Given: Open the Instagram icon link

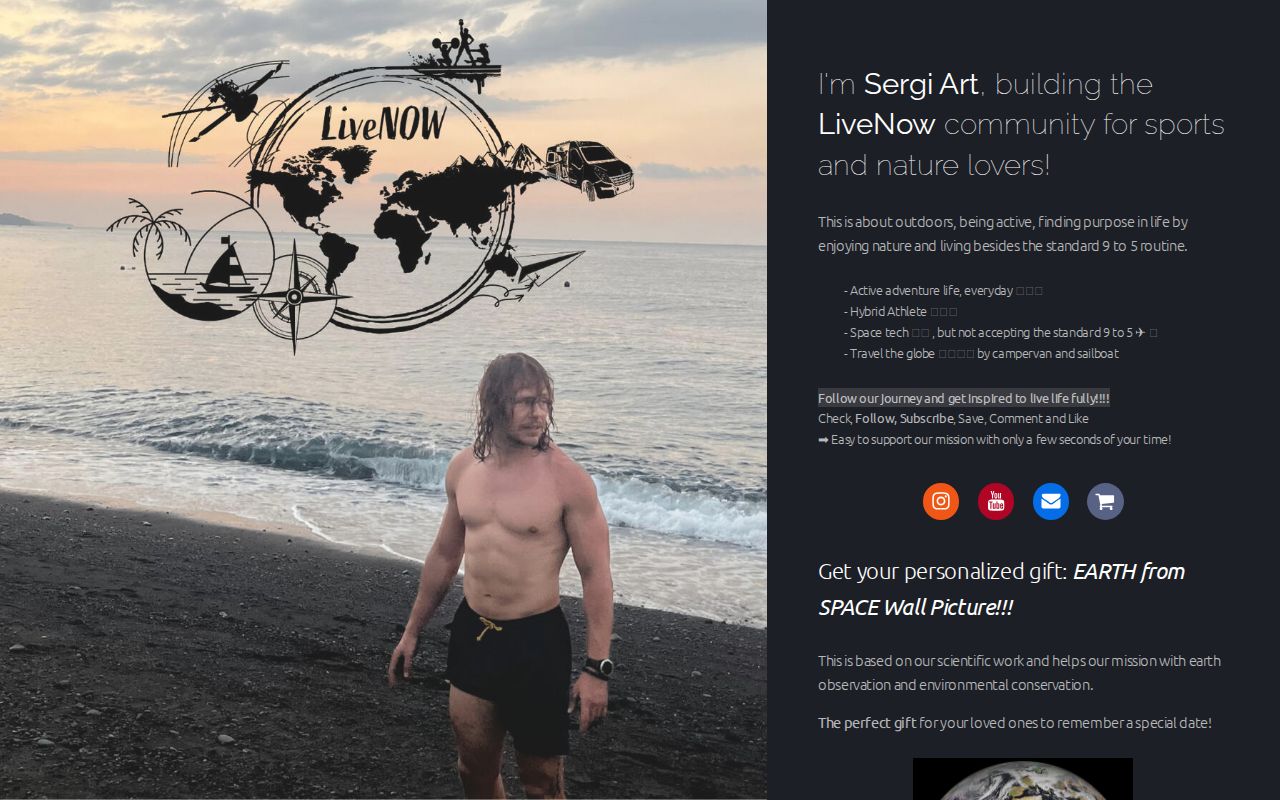Looking at the screenshot, I should click(940, 502).
